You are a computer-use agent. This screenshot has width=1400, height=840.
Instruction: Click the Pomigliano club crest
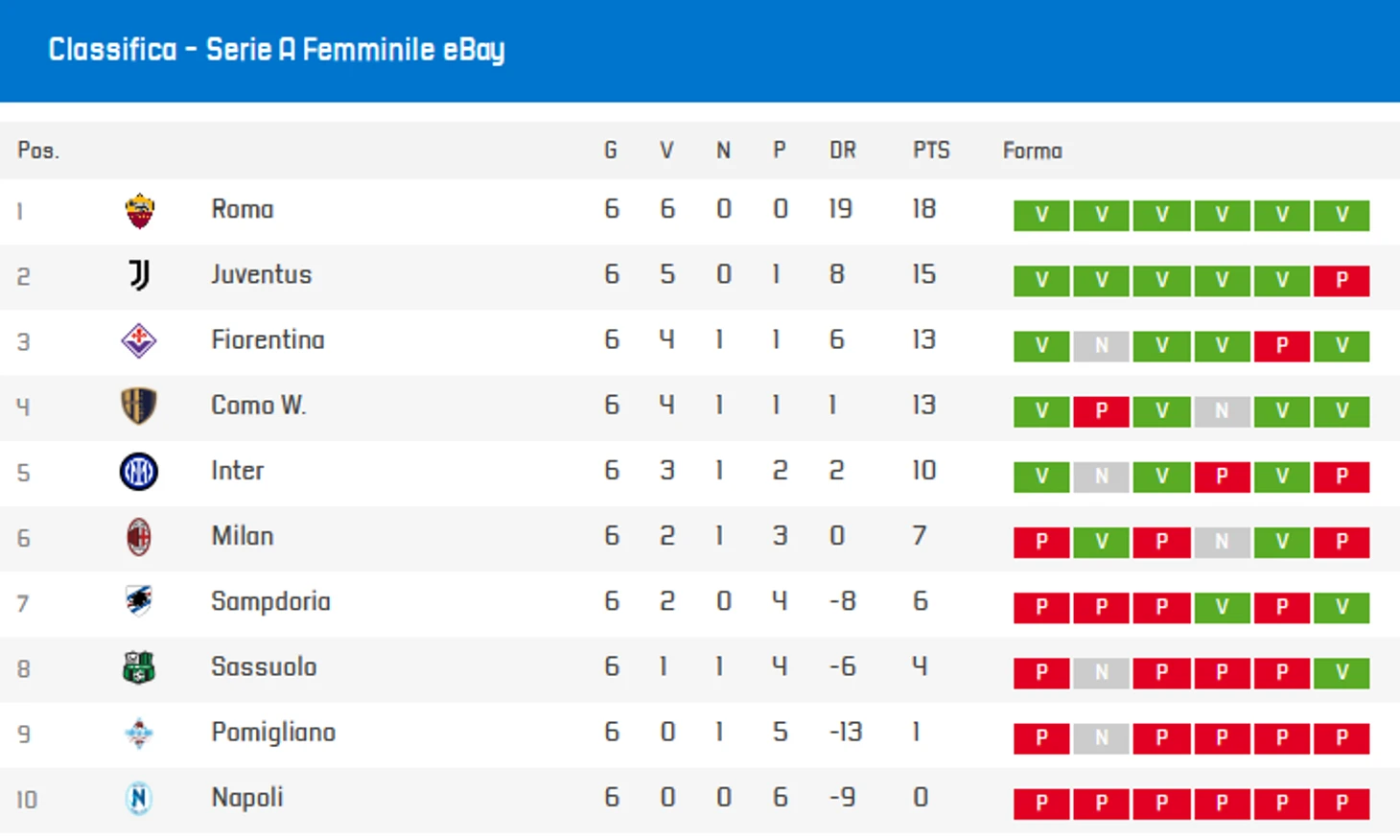[x=139, y=734]
